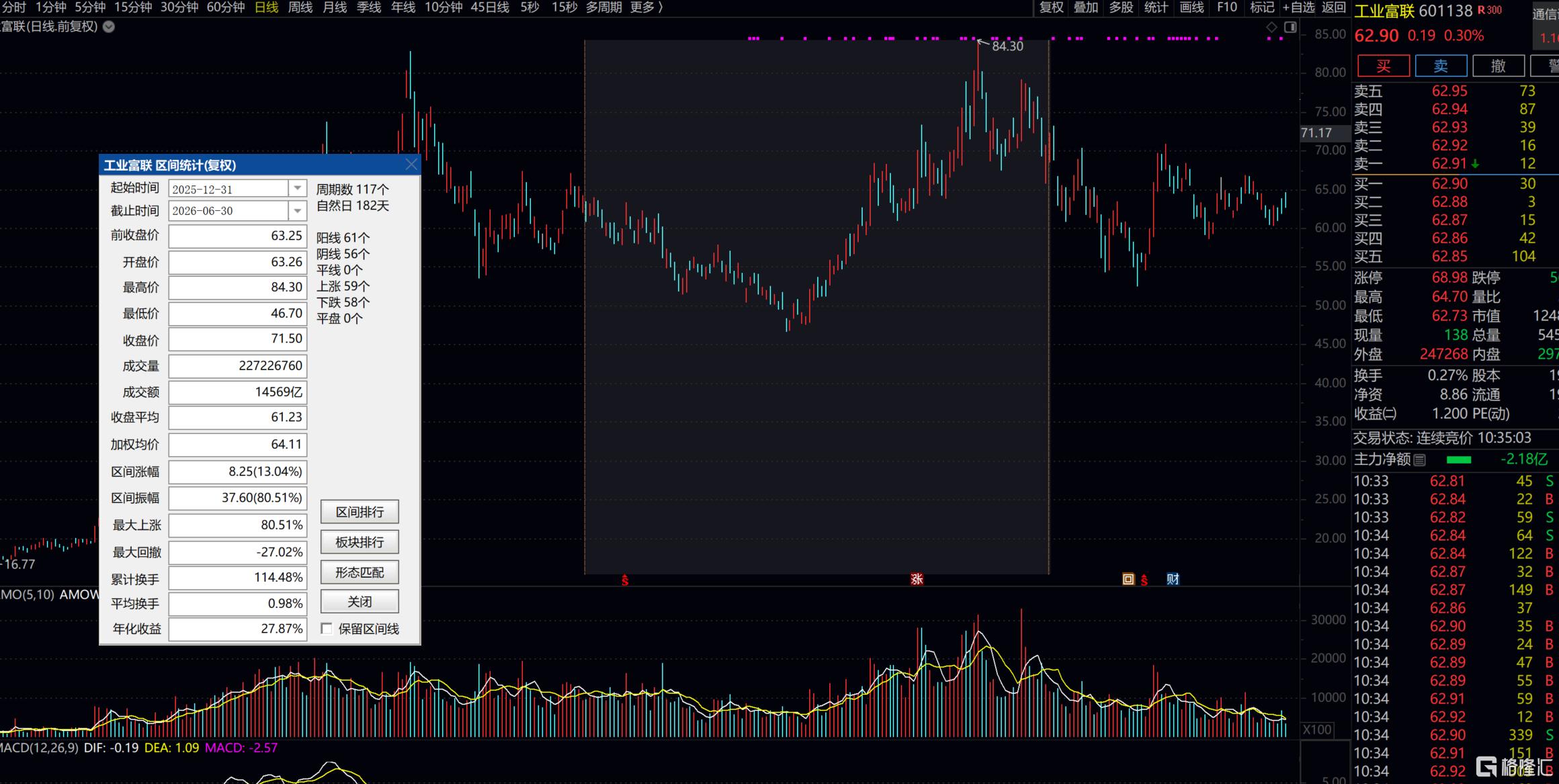Screen dimensions: 1559x784
Task: Click the 涨停 price 68.98
Action: [x=1449, y=277]
